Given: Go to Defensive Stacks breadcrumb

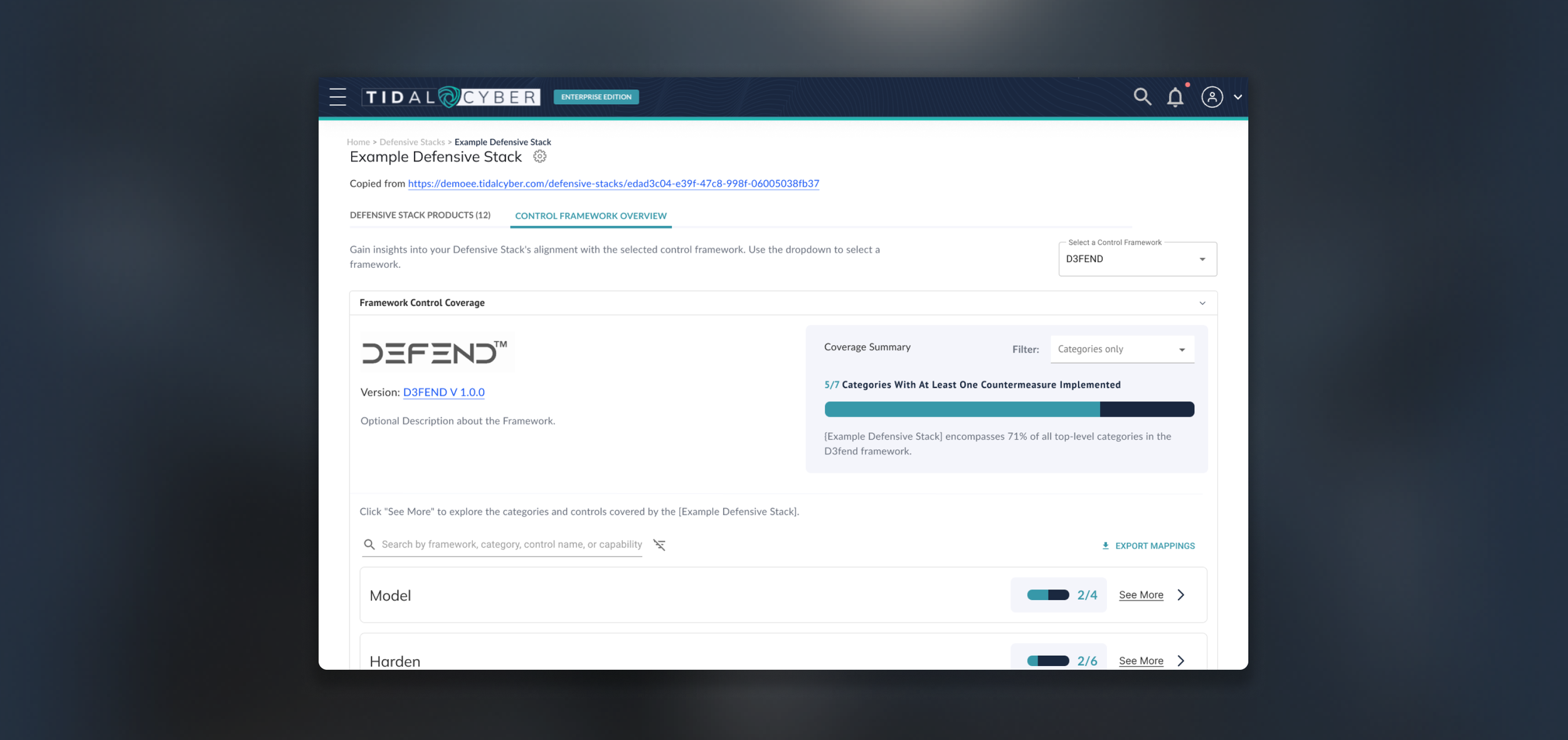Looking at the screenshot, I should pos(411,142).
